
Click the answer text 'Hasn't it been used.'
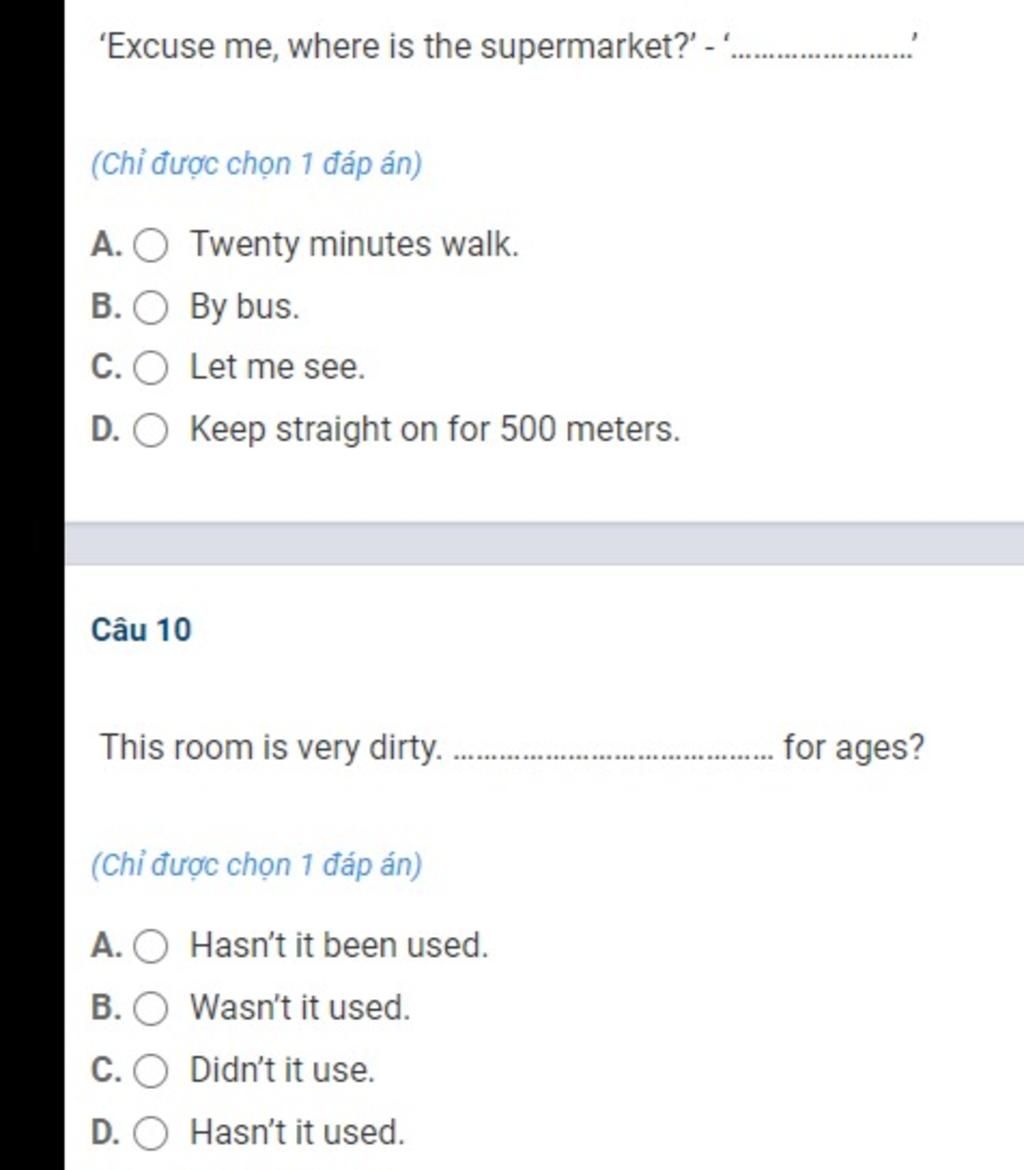[339, 945]
